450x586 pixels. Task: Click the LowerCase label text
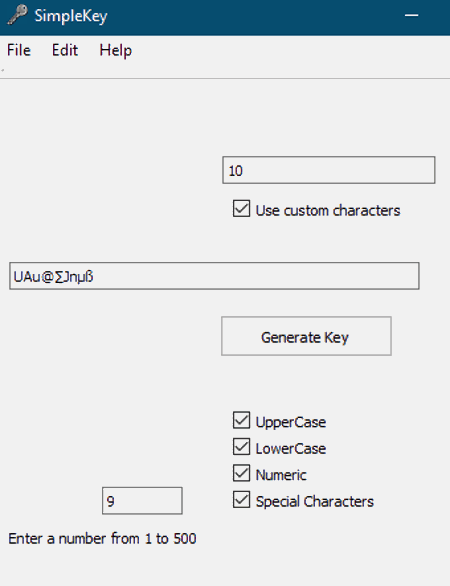(291, 448)
